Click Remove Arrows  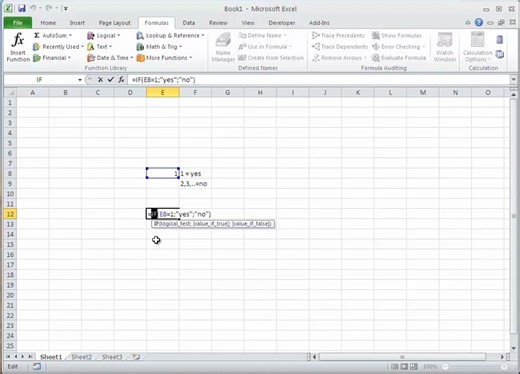[339, 58]
